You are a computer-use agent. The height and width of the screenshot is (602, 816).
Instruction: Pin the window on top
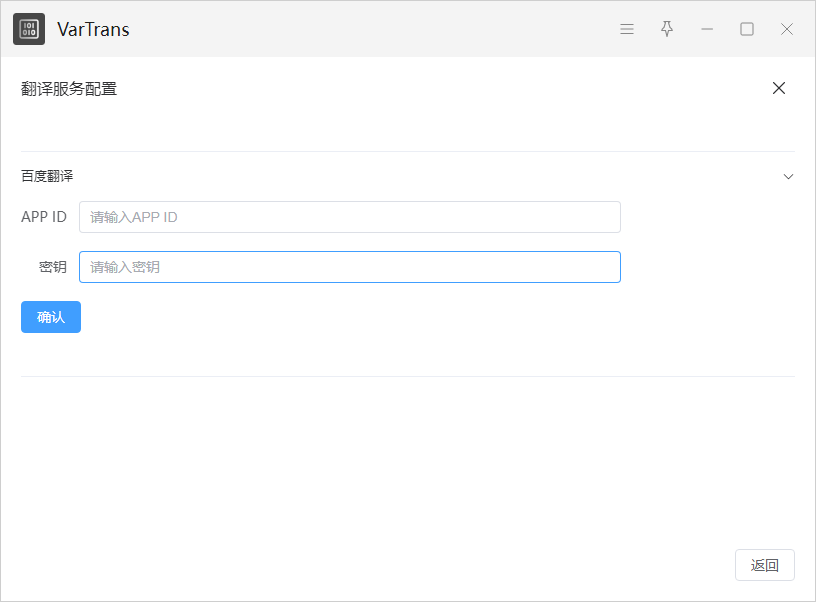pyautogui.click(x=667, y=29)
